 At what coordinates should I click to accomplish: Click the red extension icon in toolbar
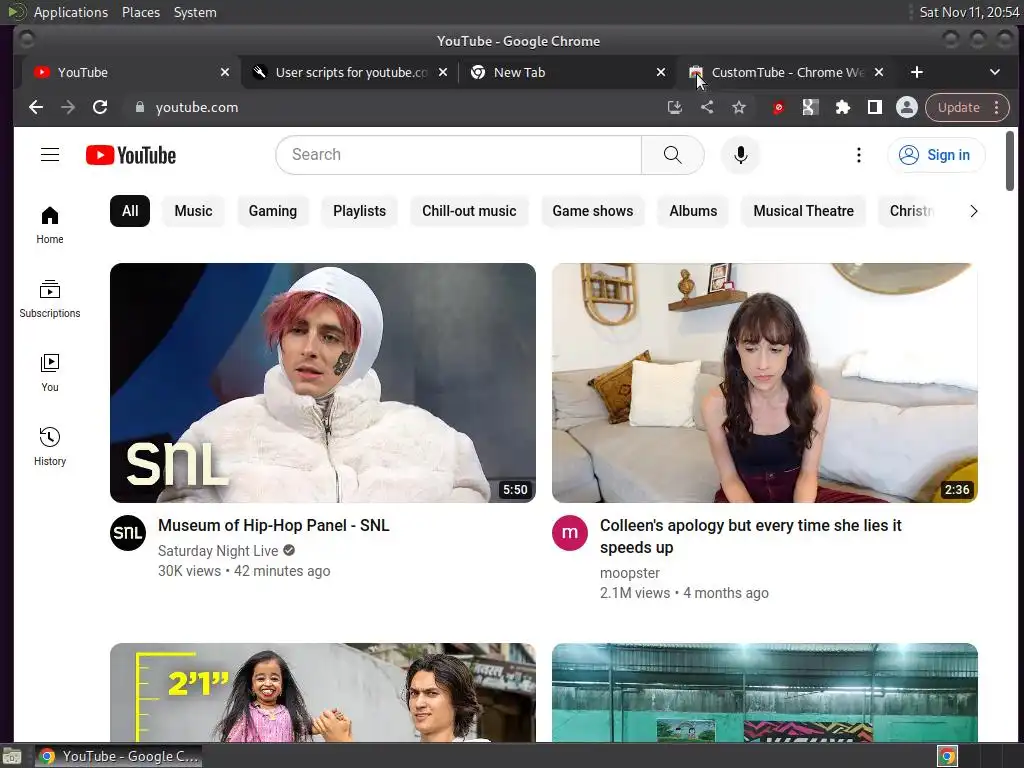(778, 108)
